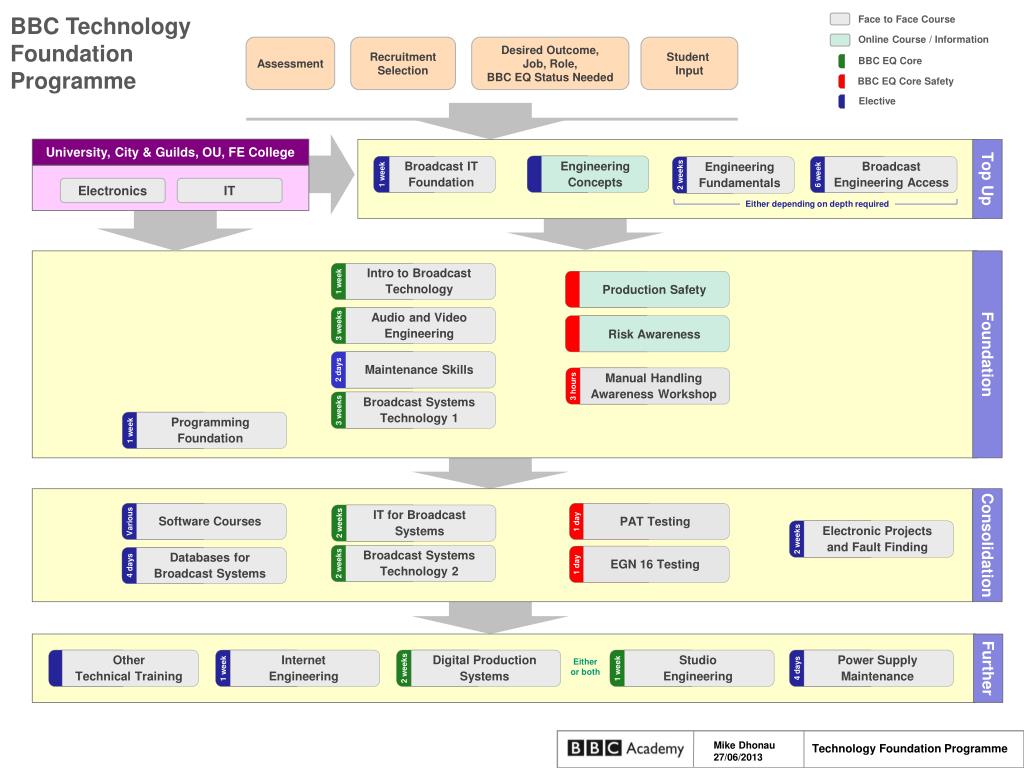Select the PAT Testing course
Image resolution: width=1024 pixels, height=768 pixels.
(649, 521)
